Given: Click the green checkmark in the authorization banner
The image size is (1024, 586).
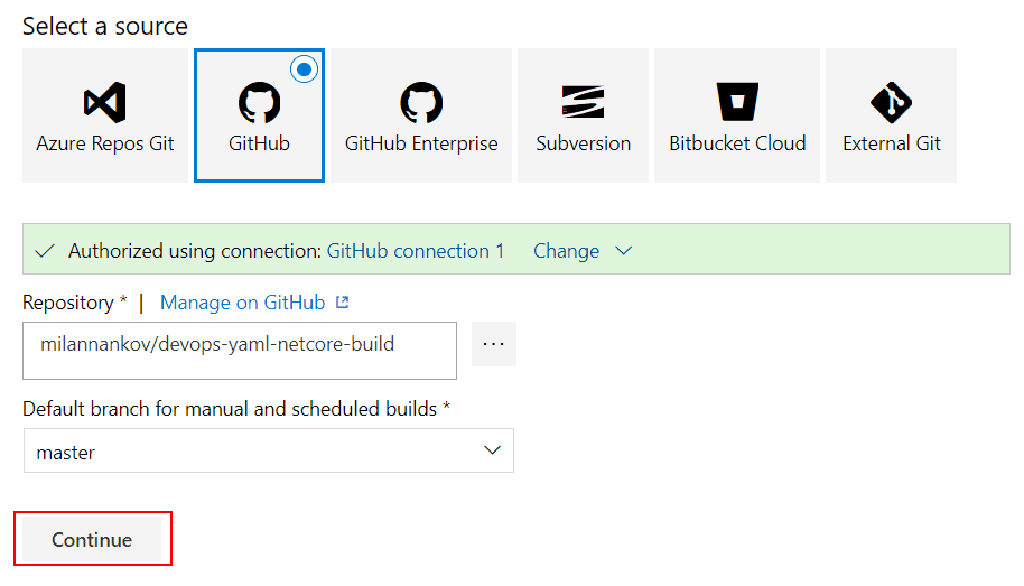Looking at the screenshot, I should [x=44, y=250].
